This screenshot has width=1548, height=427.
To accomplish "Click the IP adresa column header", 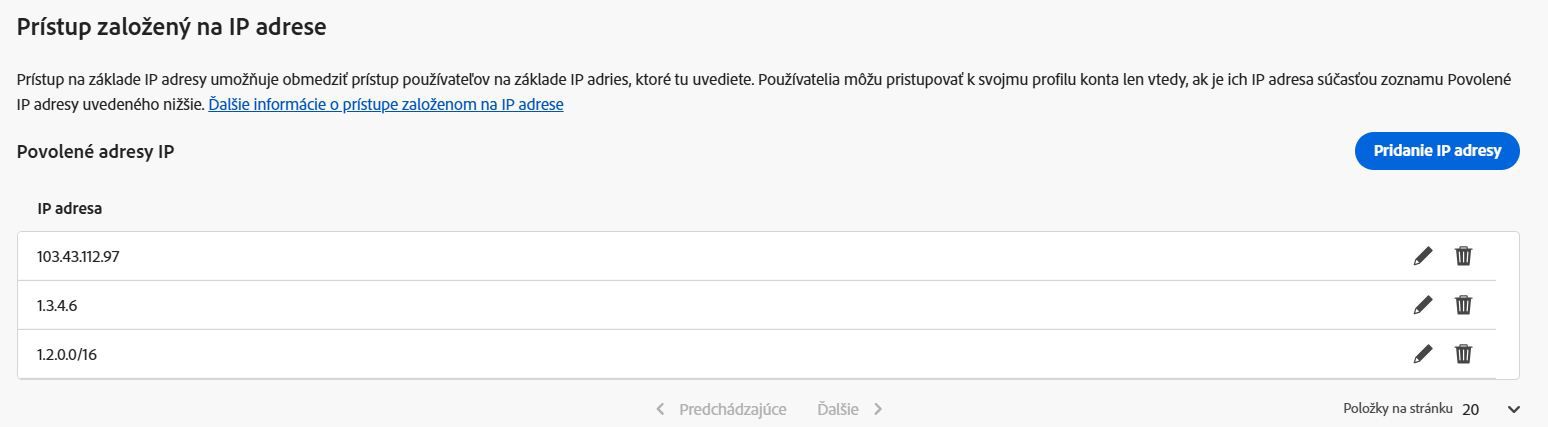I will pos(70,209).
